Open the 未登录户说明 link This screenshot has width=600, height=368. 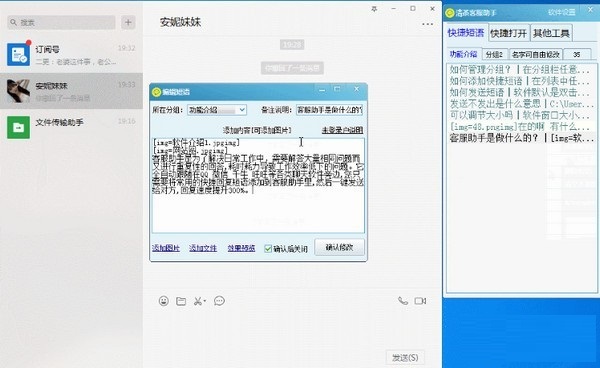coord(342,130)
